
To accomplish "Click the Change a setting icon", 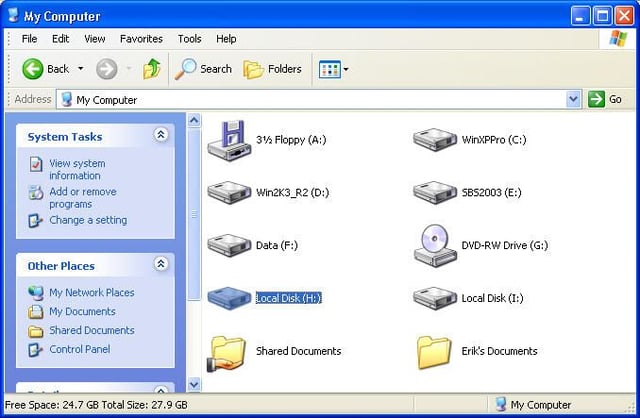I will click(36, 220).
